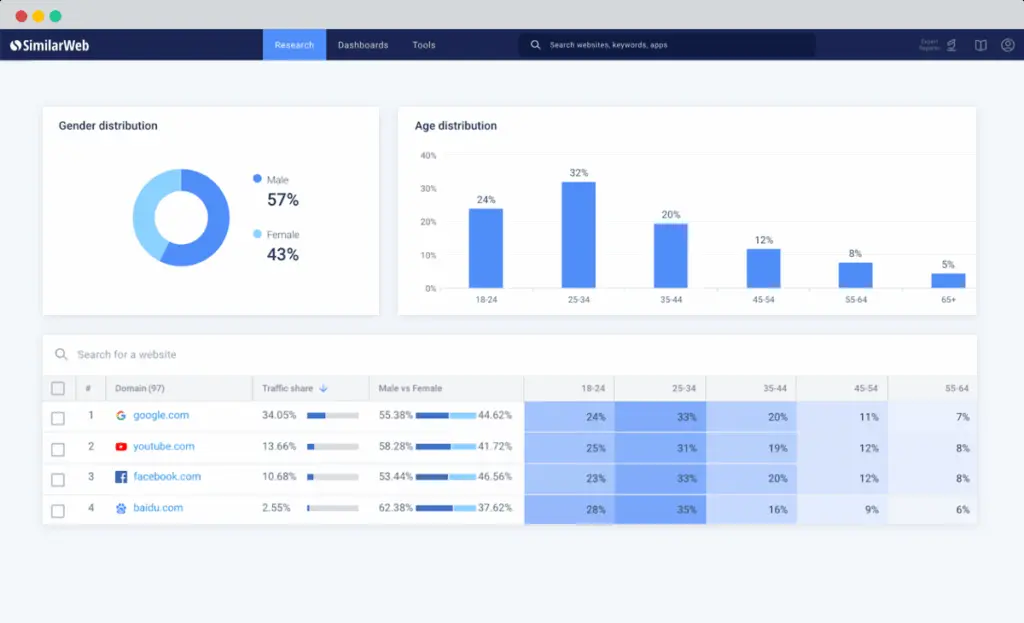Switch to the Dashboards tab

tap(362, 45)
